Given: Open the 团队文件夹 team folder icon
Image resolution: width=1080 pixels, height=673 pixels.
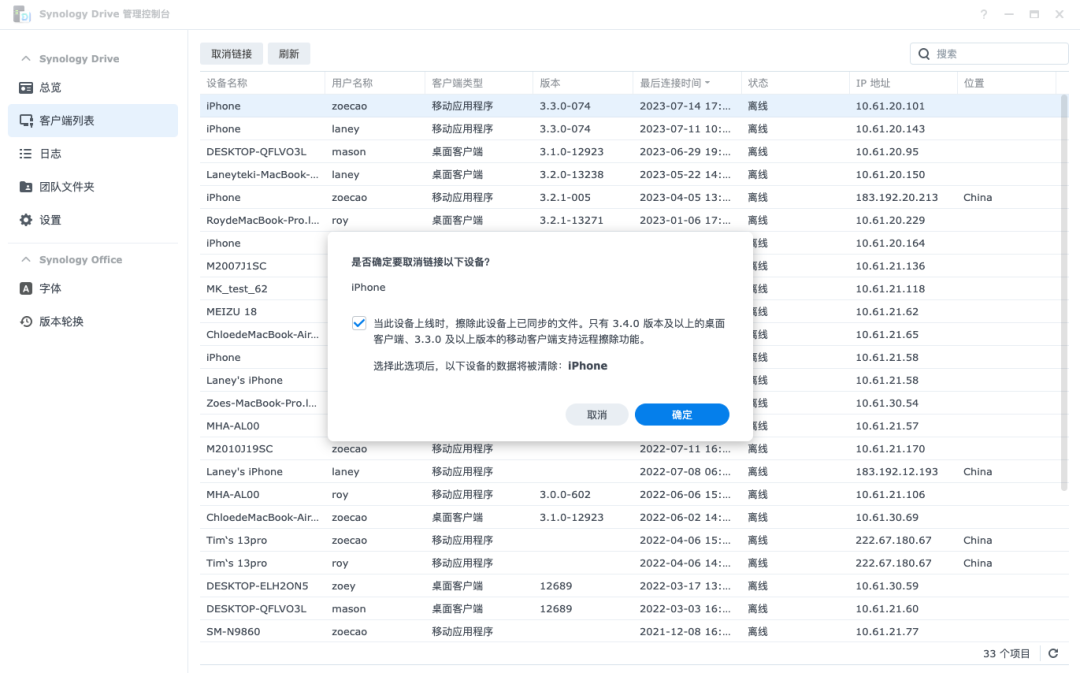Looking at the screenshot, I should tap(26, 187).
